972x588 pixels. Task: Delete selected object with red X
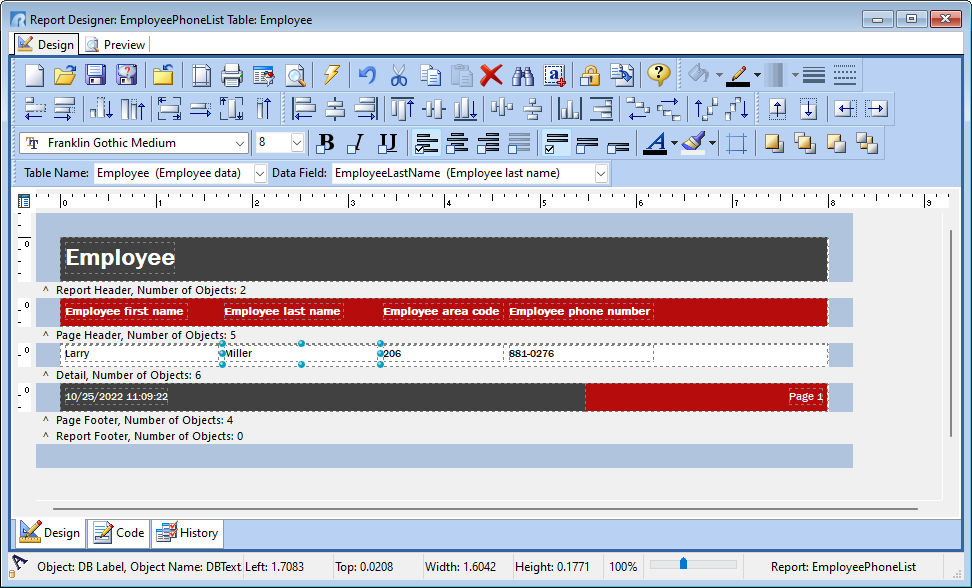click(x=492, y=75)
